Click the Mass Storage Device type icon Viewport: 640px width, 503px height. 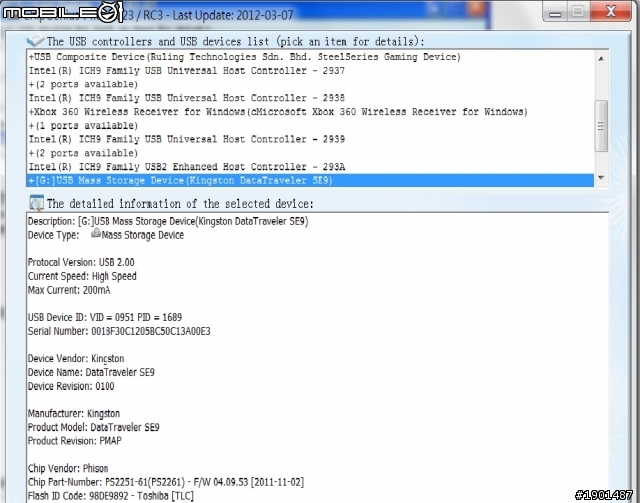96,233
